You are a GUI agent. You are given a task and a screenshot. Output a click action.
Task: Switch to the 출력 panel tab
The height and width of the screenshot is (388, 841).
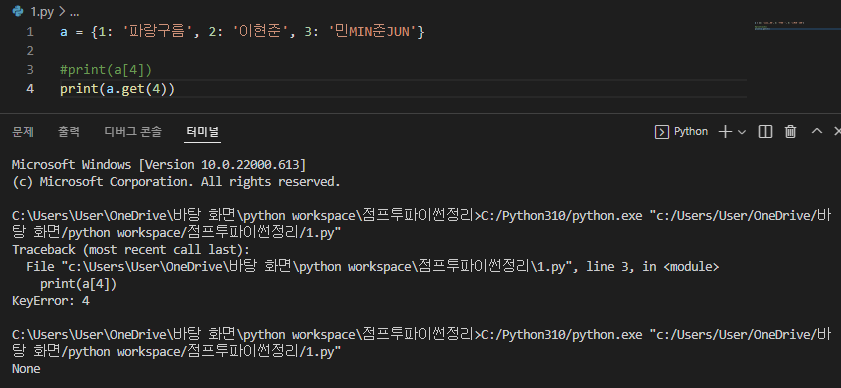coord(69,131)
